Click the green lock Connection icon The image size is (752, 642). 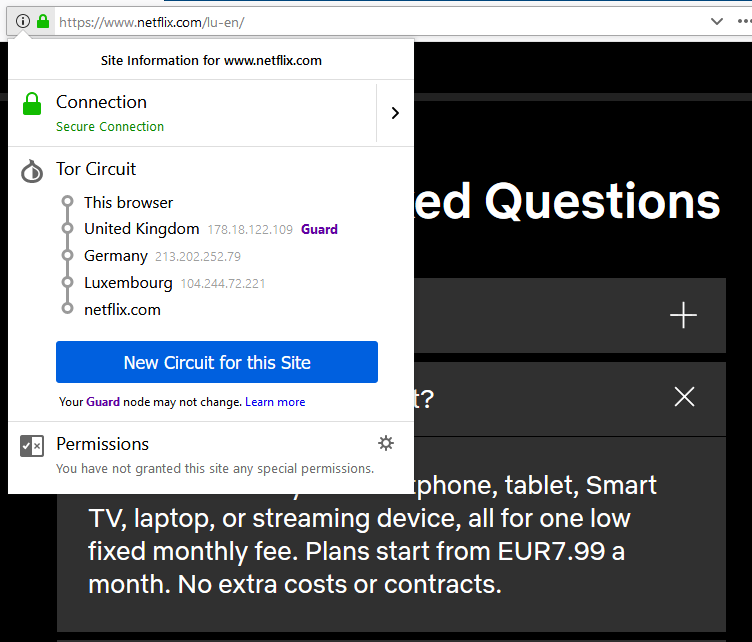pyautogui.click(x=32, y=104)
